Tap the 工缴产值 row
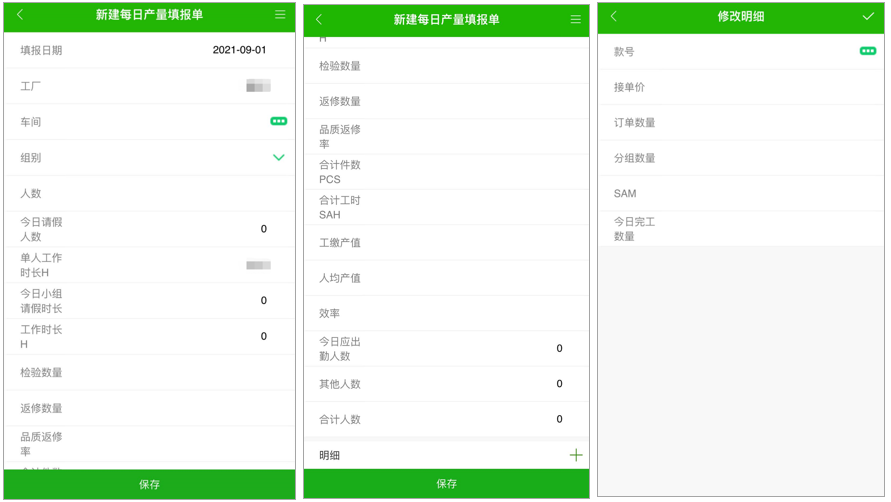The width and height of the screenshot is (891, 502). click(x=446, y=243)
